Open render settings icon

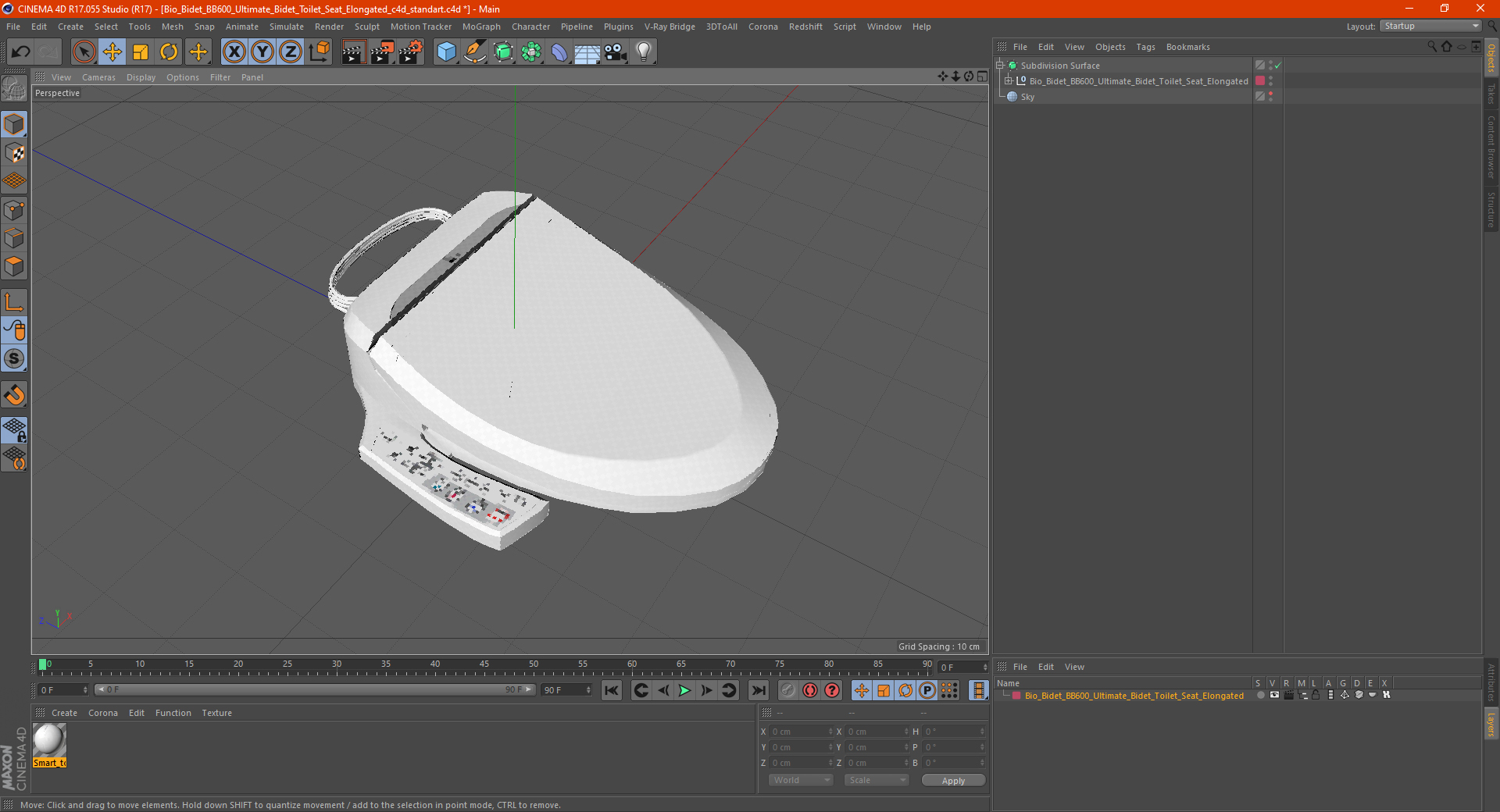(x=411, y=52)
